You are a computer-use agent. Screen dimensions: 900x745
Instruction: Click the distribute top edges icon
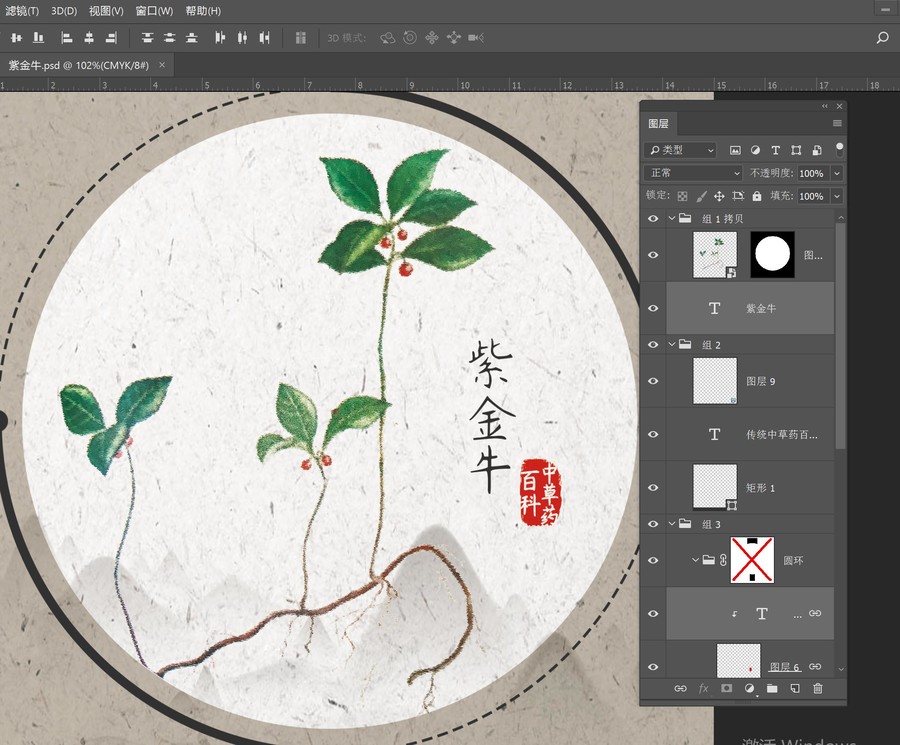pos(148,38)
